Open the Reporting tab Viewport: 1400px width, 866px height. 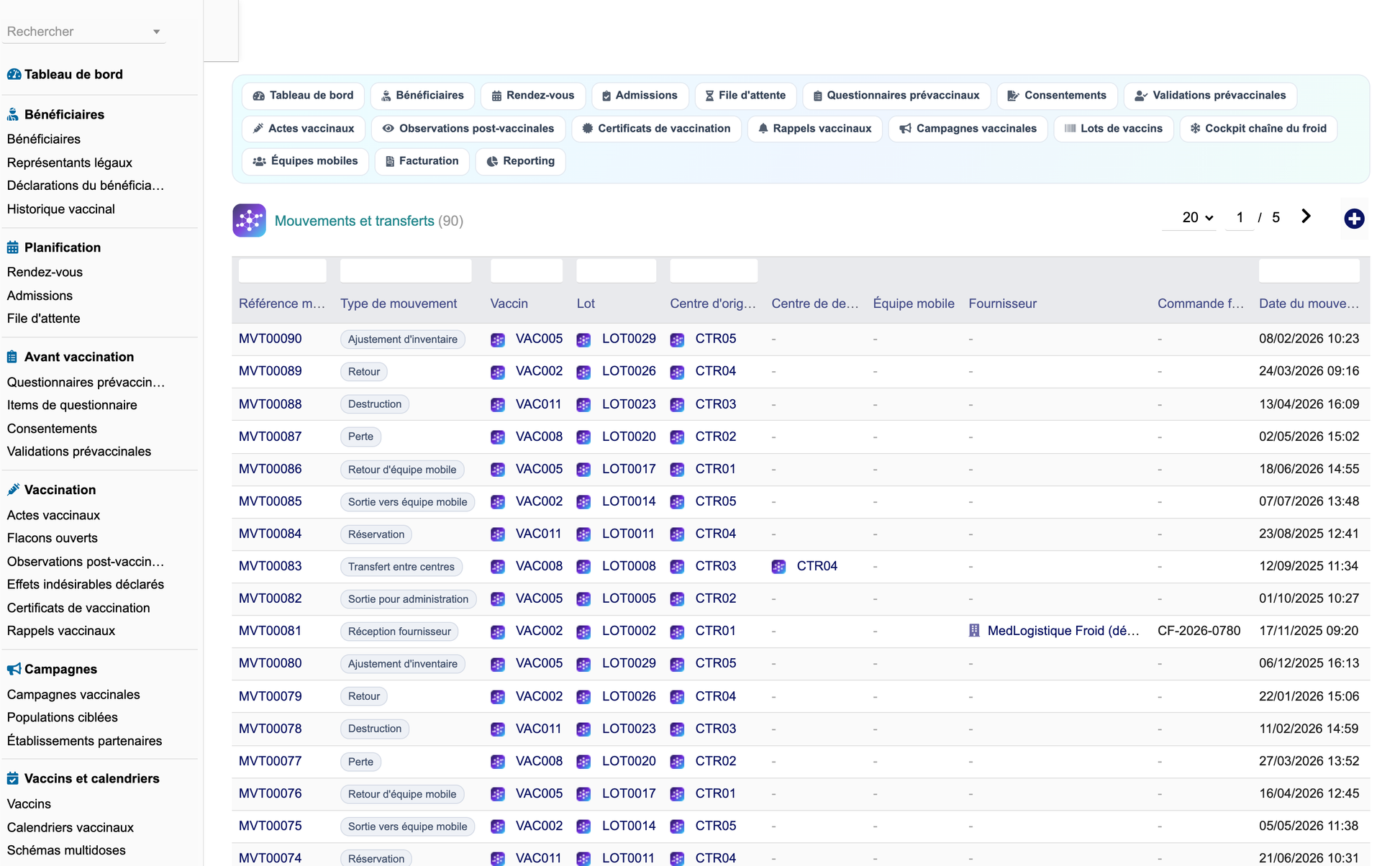click(521, 161)
